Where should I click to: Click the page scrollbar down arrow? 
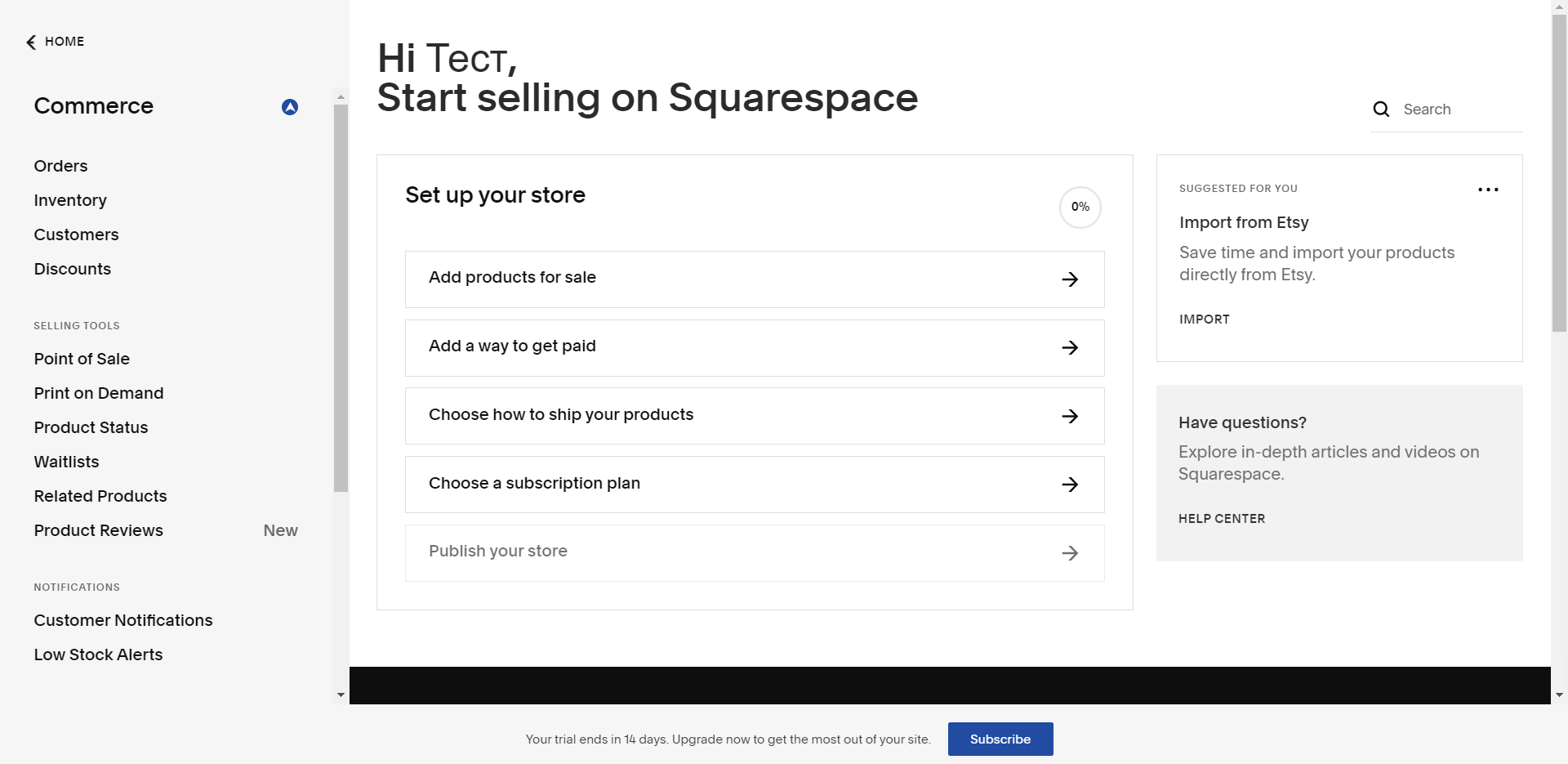(x=1559, y=695)
